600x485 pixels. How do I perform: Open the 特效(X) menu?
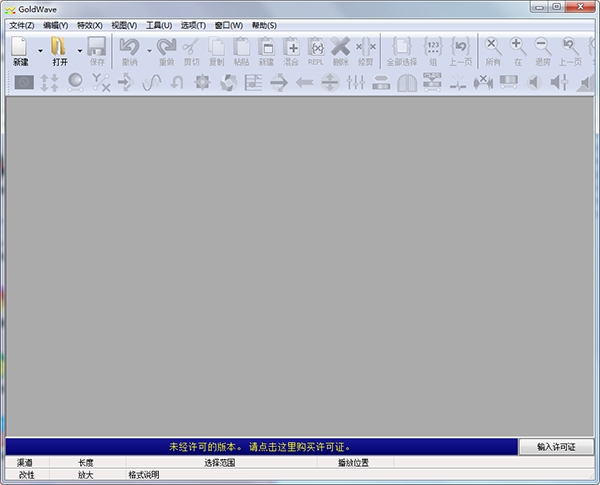pos(90,25)
